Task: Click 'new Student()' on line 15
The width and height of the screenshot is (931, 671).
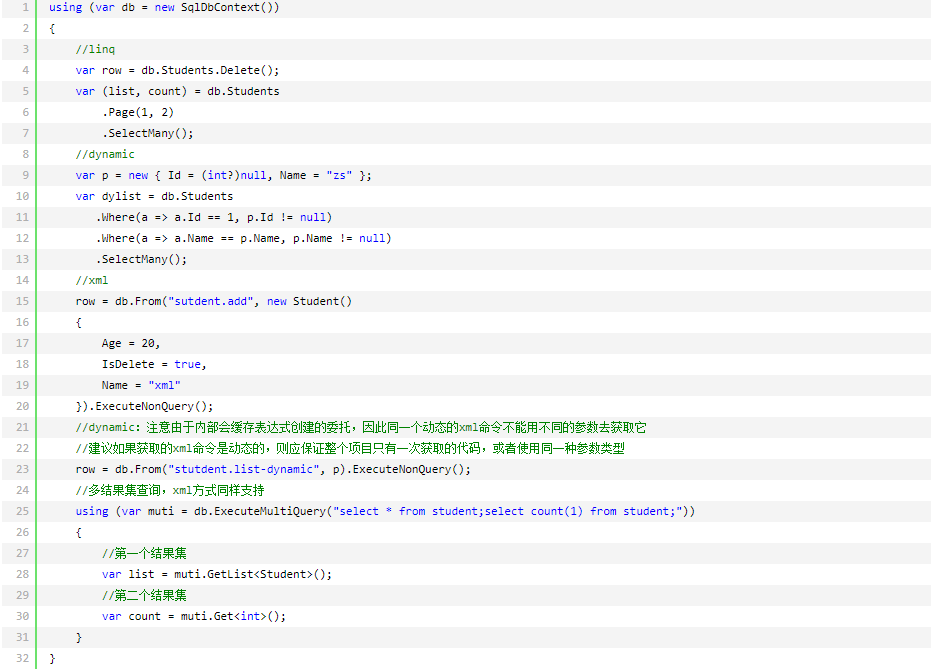Action: point(309,302)
